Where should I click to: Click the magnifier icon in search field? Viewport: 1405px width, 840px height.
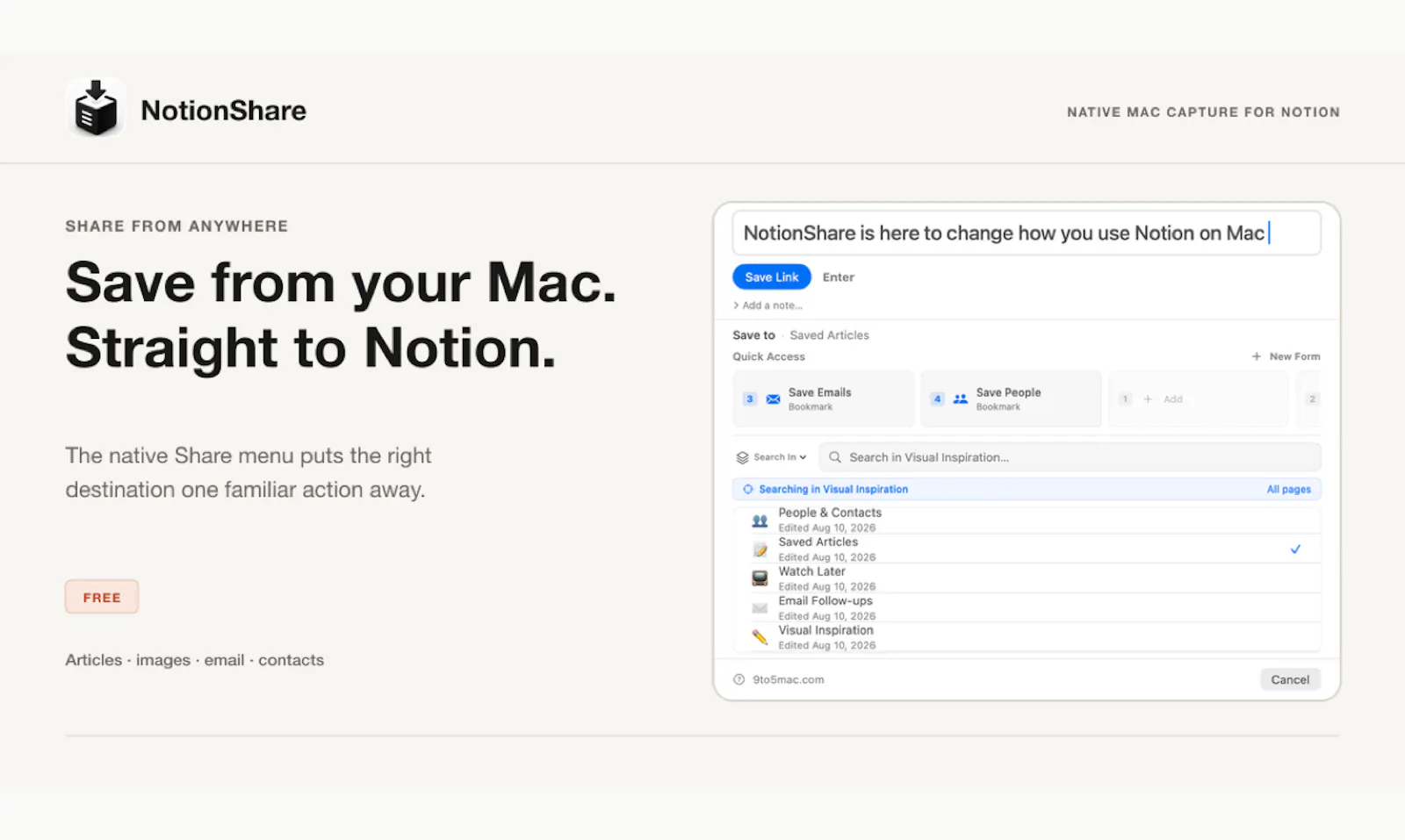[x=835, y=457]
